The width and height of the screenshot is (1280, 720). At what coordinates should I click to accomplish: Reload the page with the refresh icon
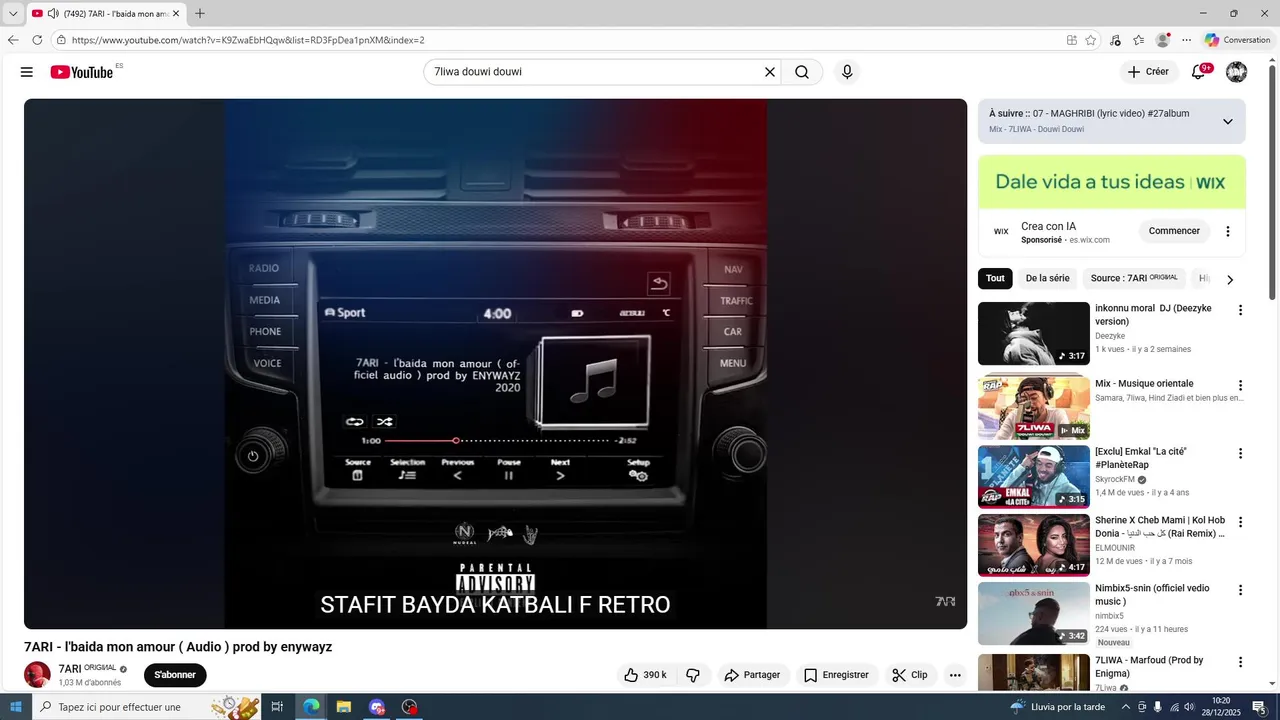click(37, 40)
